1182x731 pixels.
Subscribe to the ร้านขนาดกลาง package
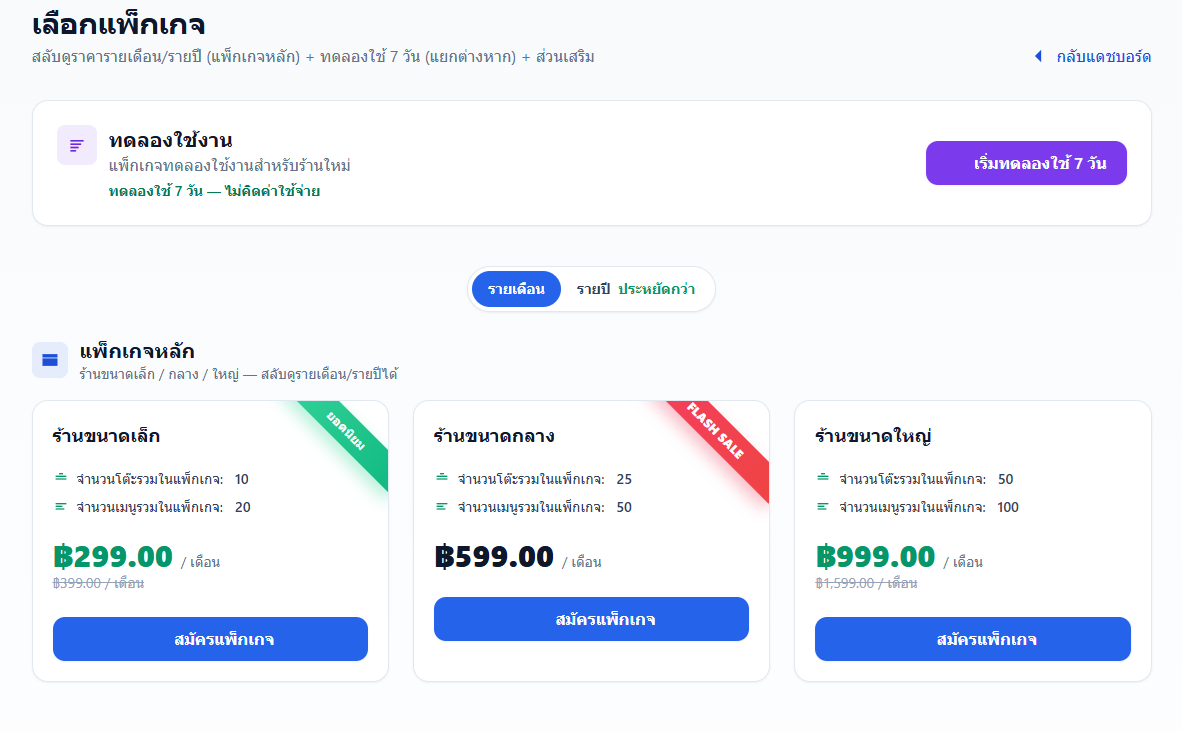tap(591, 619)
